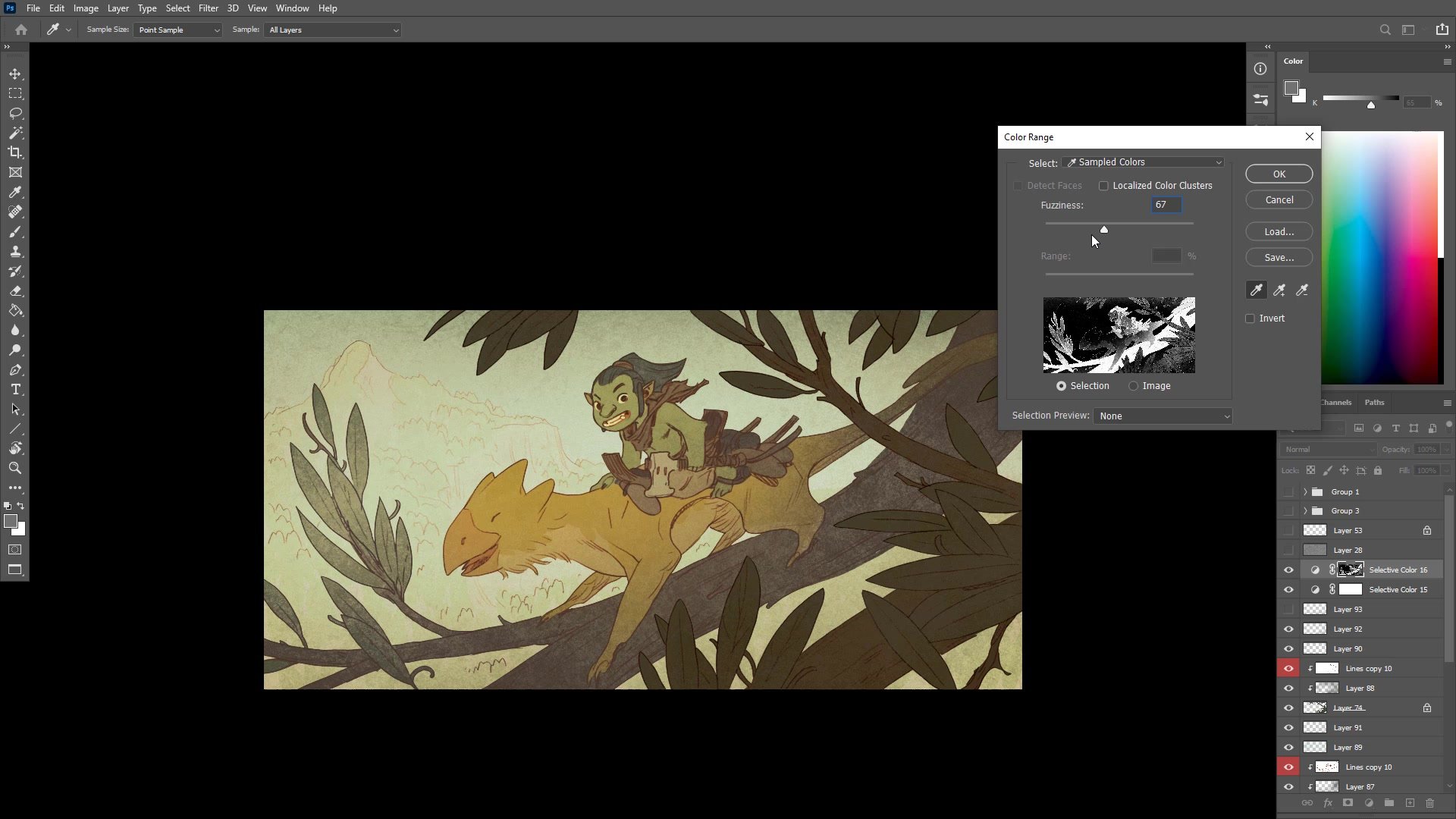Show the hidden Layer 93

(x=1289, y=609)
